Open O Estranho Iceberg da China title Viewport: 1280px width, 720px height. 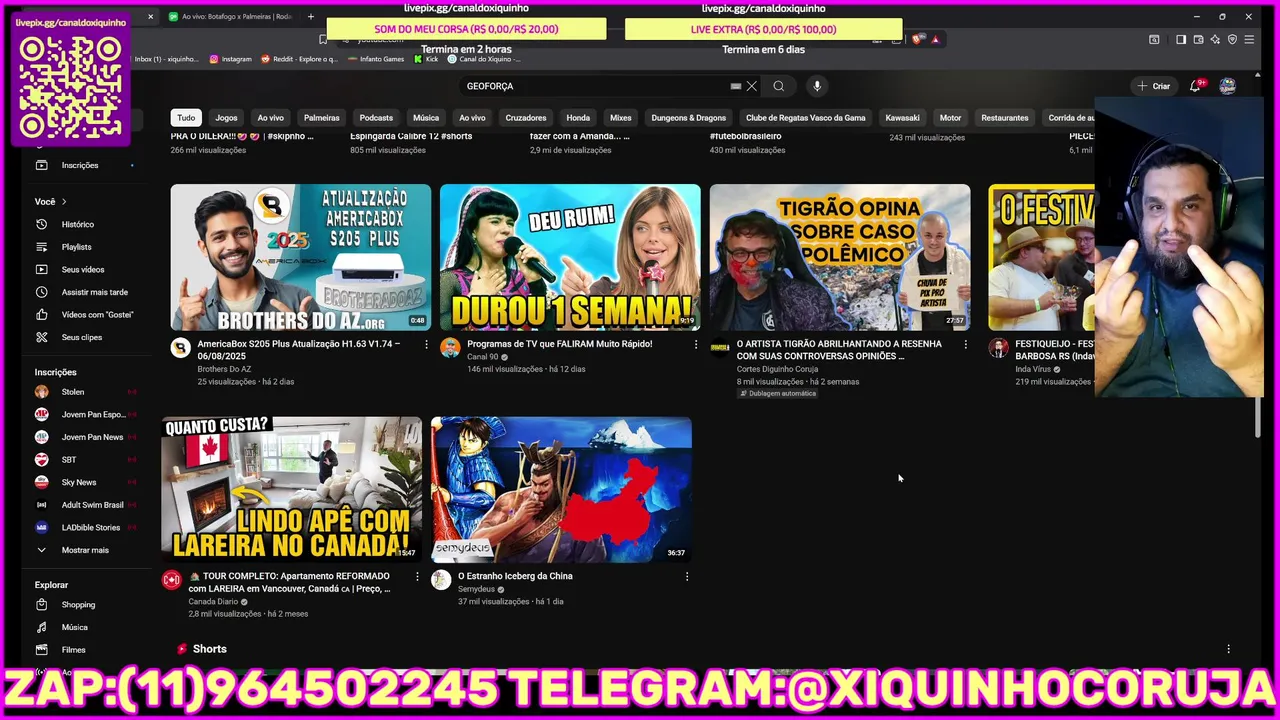point(515,576)
